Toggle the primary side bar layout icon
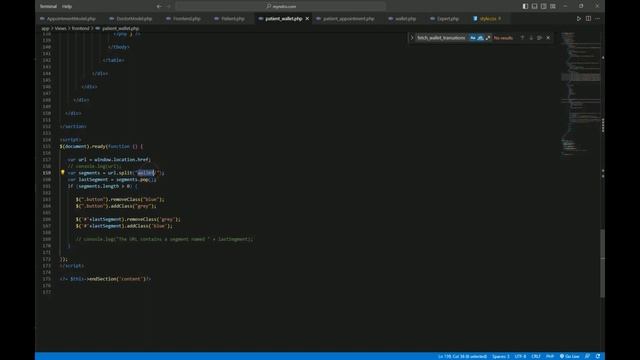 (525, 7)
